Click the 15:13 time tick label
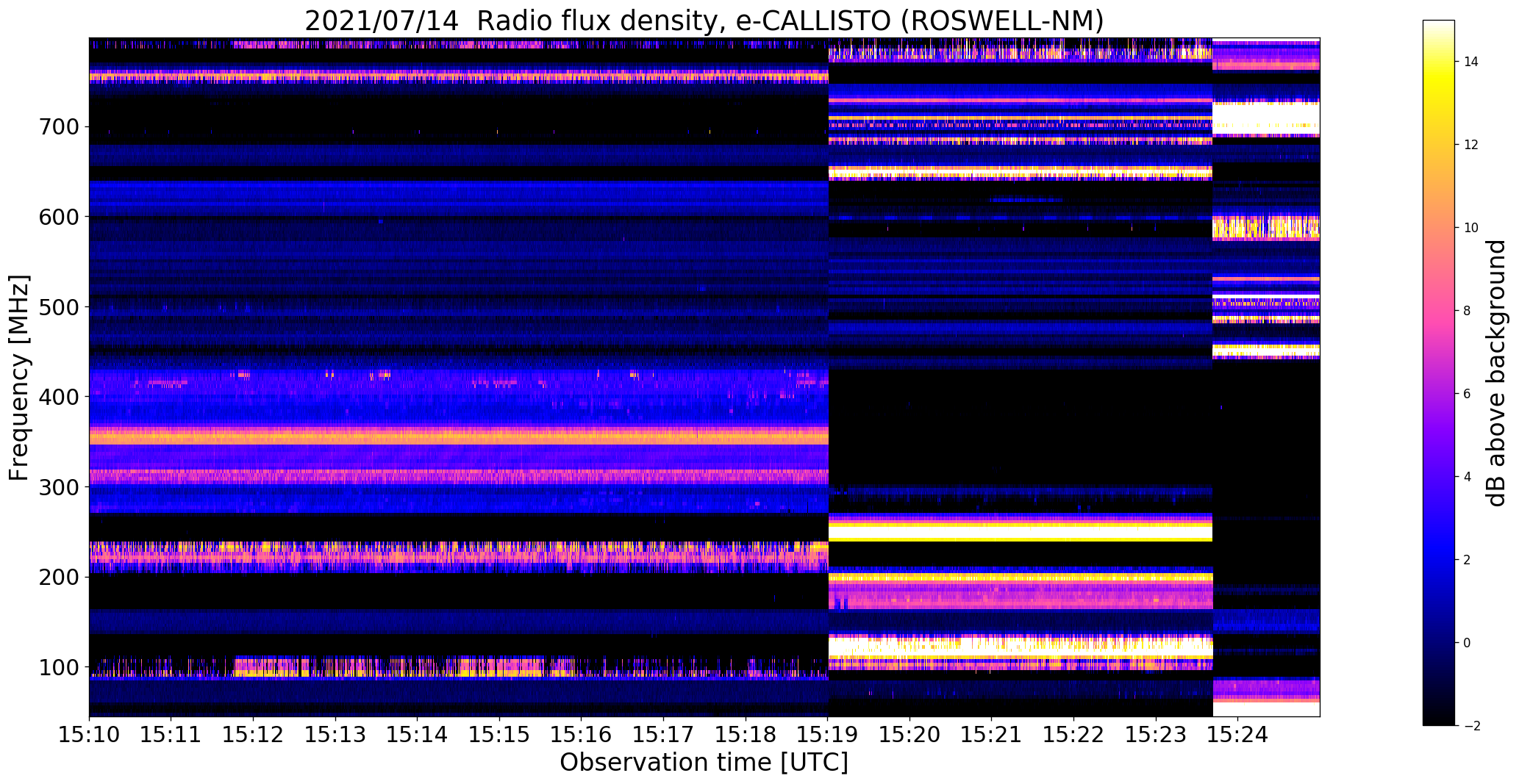Image resolution: width=1519 pixels, height=784 pixels. point(335,734)
